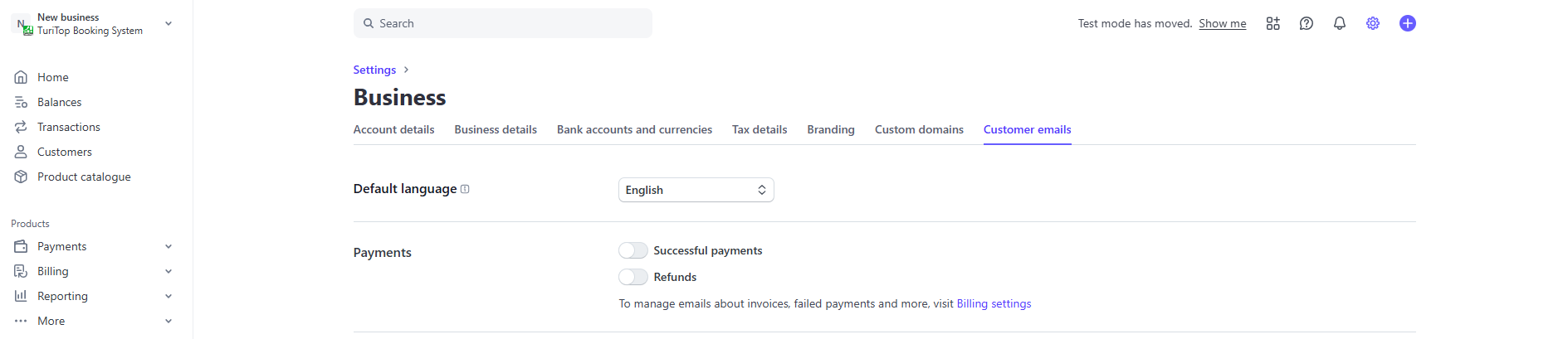Select the Branding tab
The height and width of the screenshot is (339, 1568).
831,129
